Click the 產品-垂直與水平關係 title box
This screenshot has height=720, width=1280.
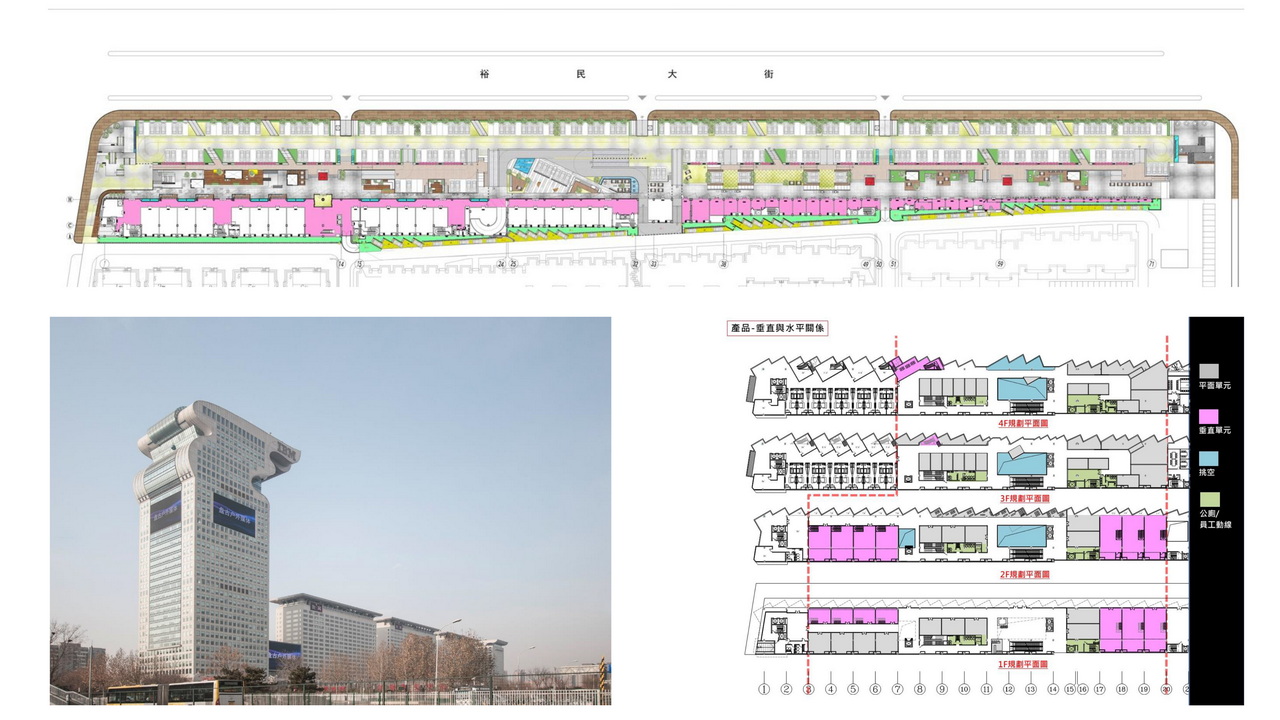coord(777,328)
